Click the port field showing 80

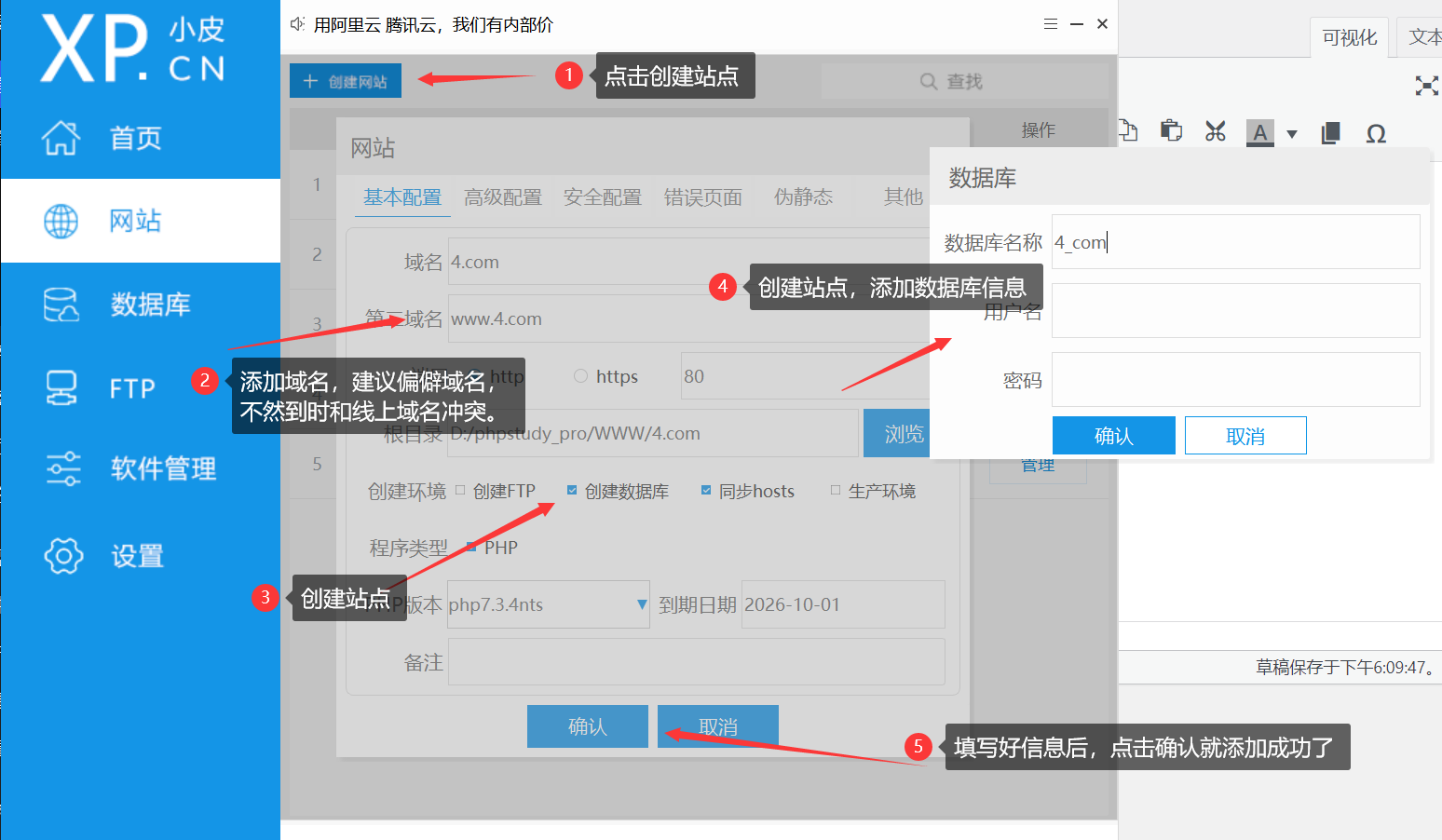tap(806, 376)
